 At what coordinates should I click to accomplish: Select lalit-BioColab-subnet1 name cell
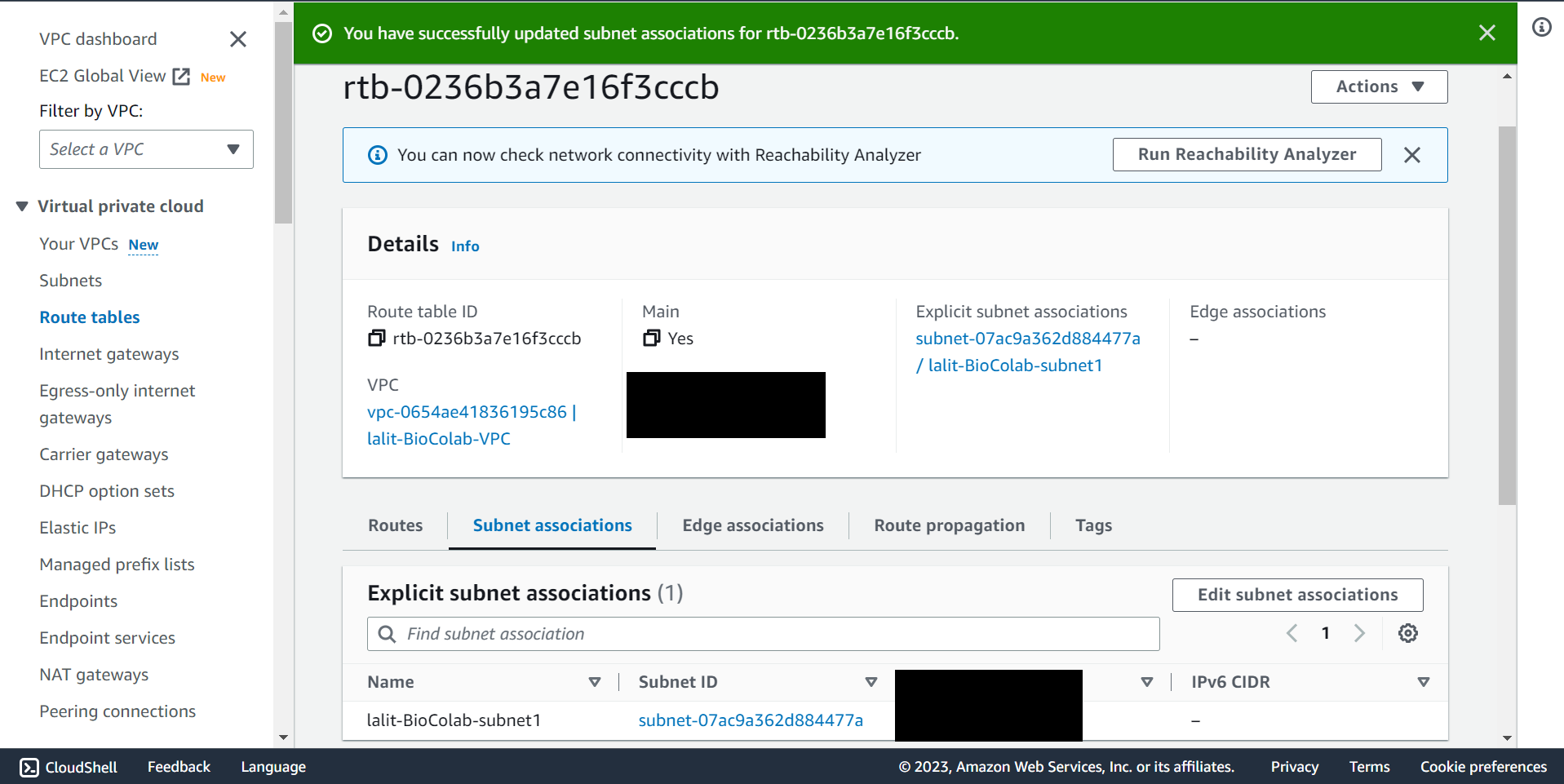click(454, 720)
